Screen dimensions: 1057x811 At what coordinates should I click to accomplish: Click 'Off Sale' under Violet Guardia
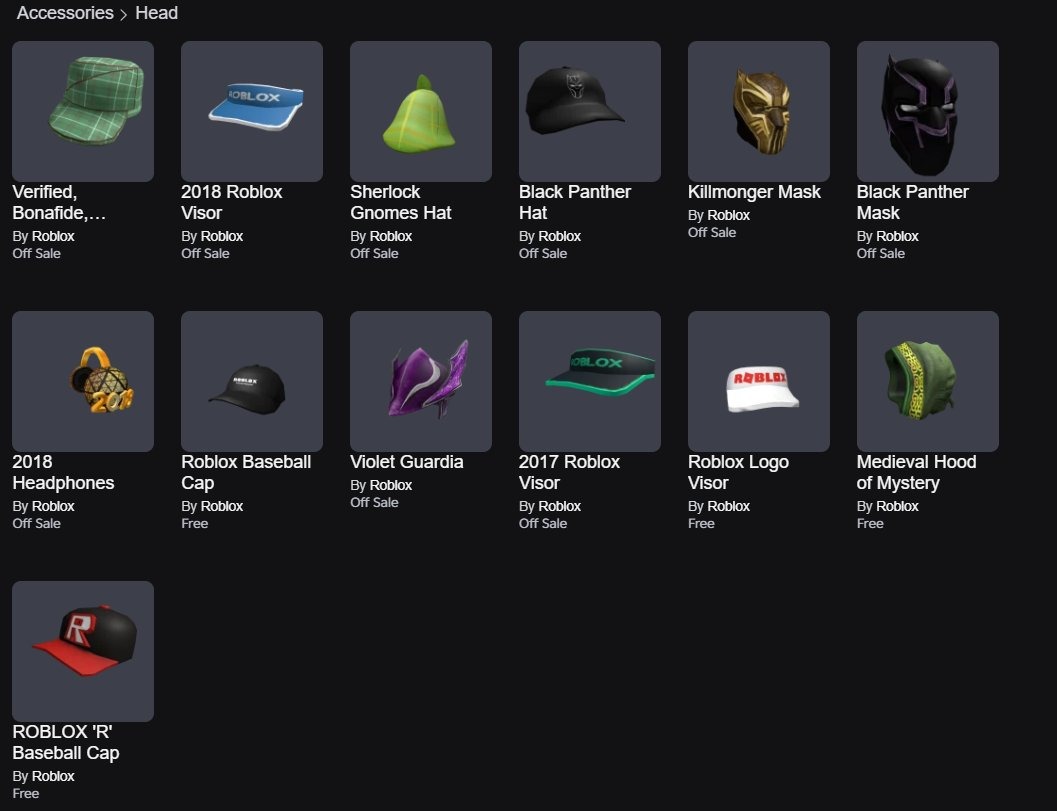374,502
